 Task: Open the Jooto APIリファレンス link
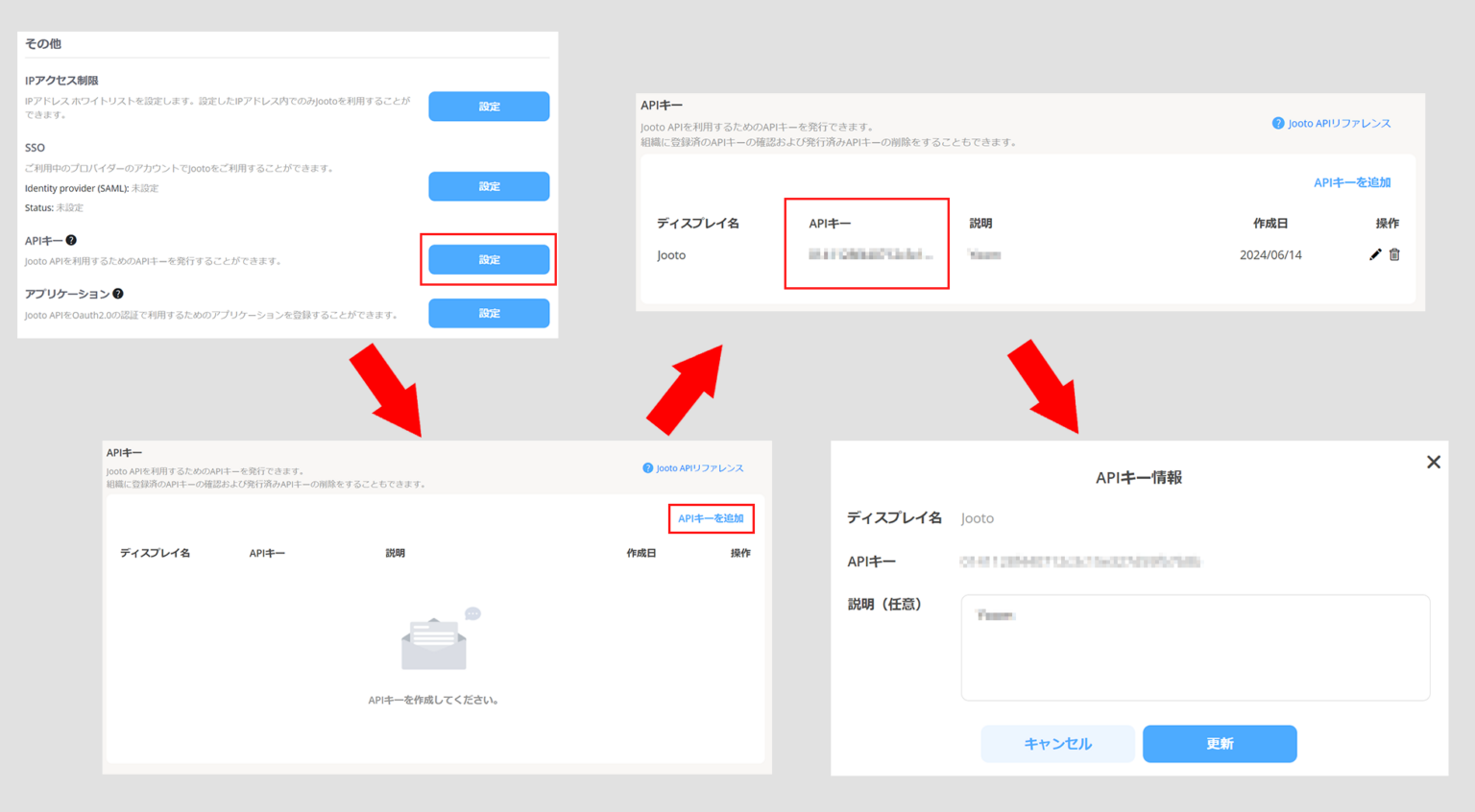(1341, 123)
